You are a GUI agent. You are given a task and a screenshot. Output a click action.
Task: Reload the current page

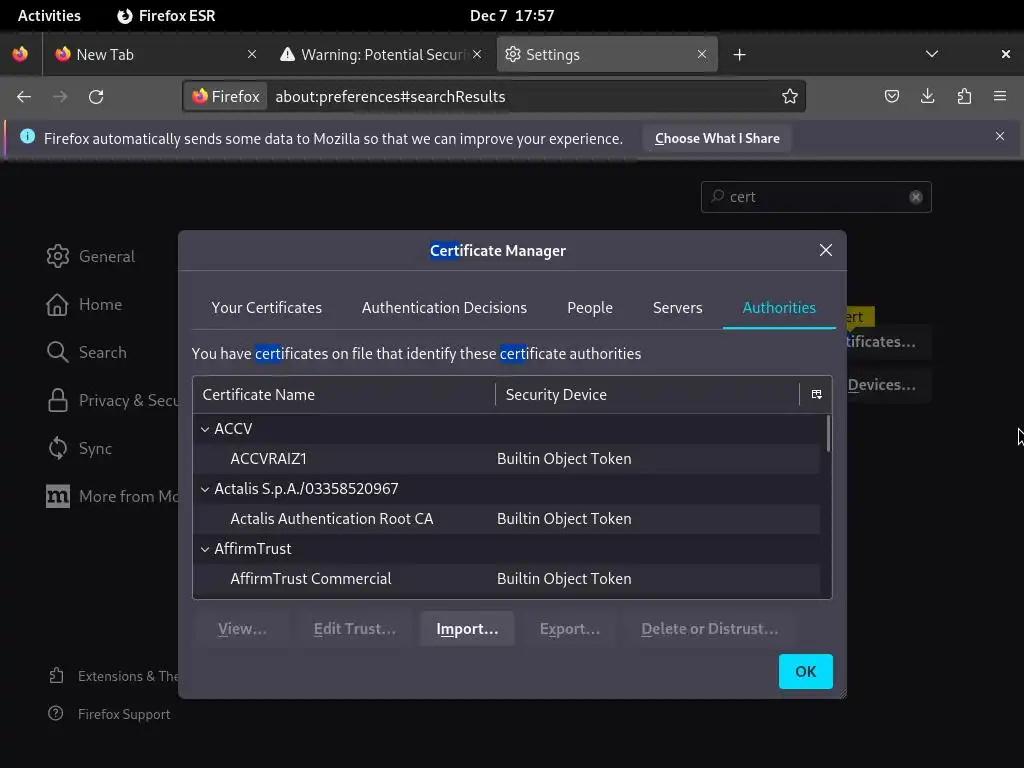point(96,97)
